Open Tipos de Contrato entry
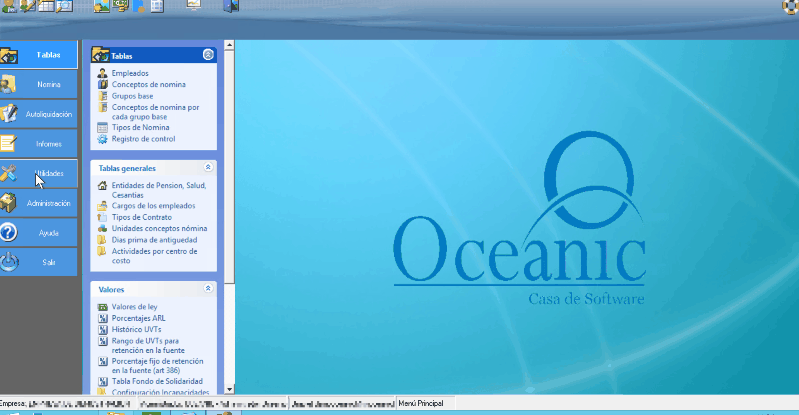The height and width of the screenshot is (415, 799). [x=141, y=217]
